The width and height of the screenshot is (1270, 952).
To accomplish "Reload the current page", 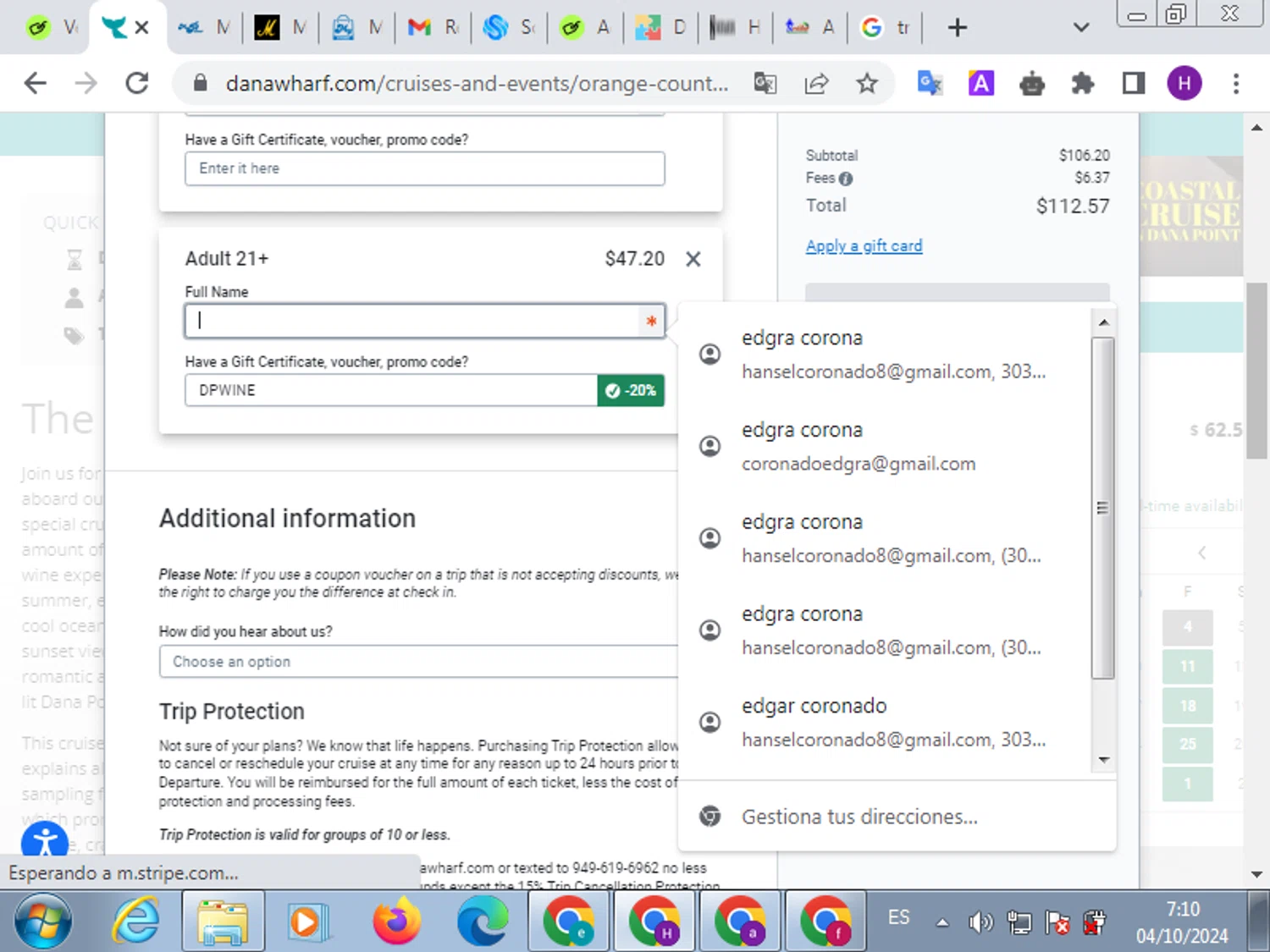I will click(x=137, y=83).
